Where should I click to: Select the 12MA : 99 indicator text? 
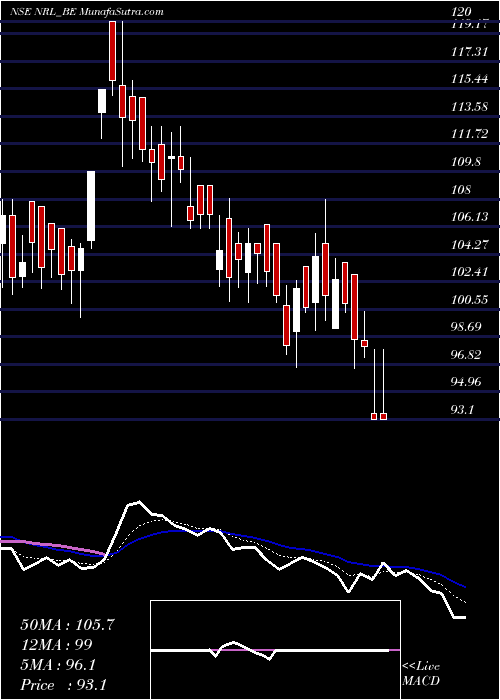click(x=56, y=645)
